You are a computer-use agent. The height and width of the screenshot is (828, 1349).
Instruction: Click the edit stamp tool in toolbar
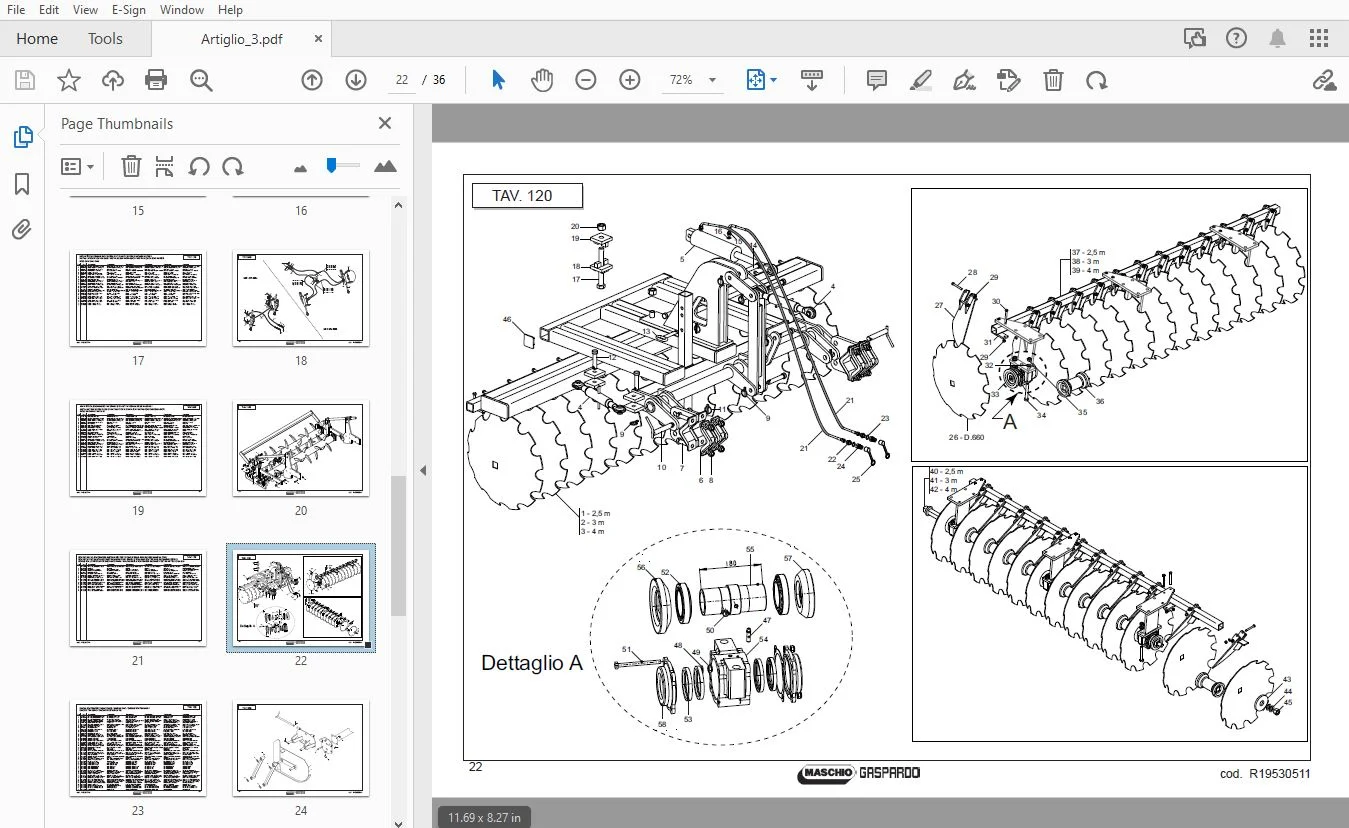tap(1009, 80)
